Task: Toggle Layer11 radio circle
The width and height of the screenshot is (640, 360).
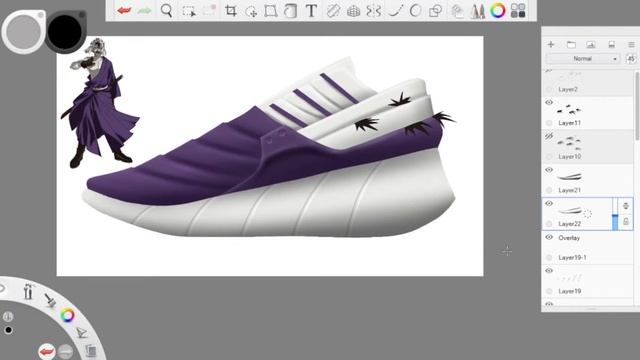Action: pos(549,122)
